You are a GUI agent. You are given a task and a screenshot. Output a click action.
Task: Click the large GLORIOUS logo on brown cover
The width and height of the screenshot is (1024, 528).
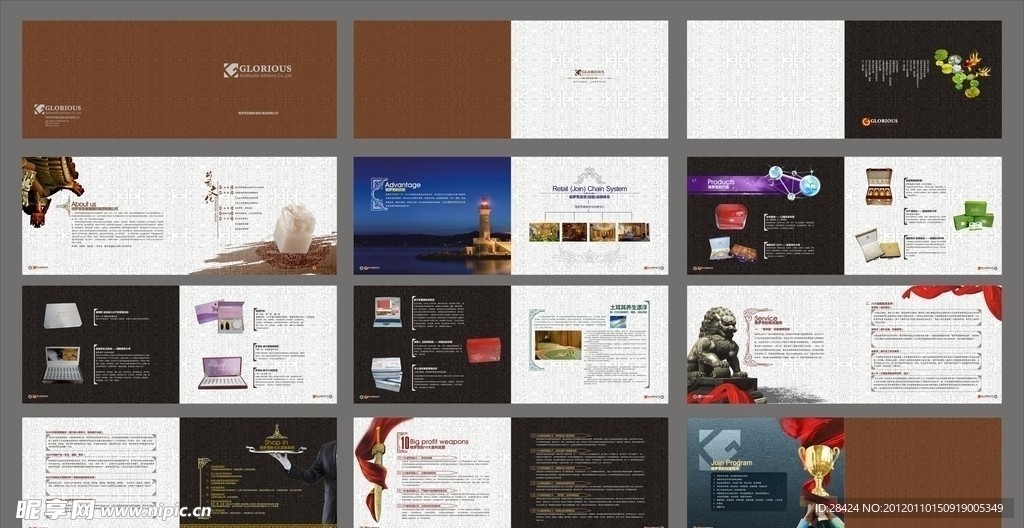point(257,71)
